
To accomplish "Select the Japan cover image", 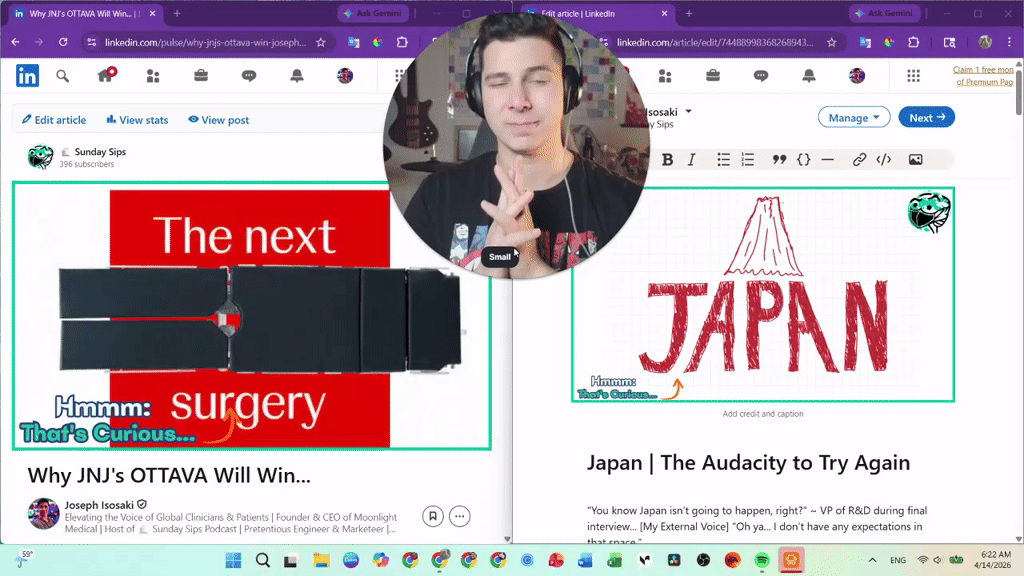I will coord(763,295).
